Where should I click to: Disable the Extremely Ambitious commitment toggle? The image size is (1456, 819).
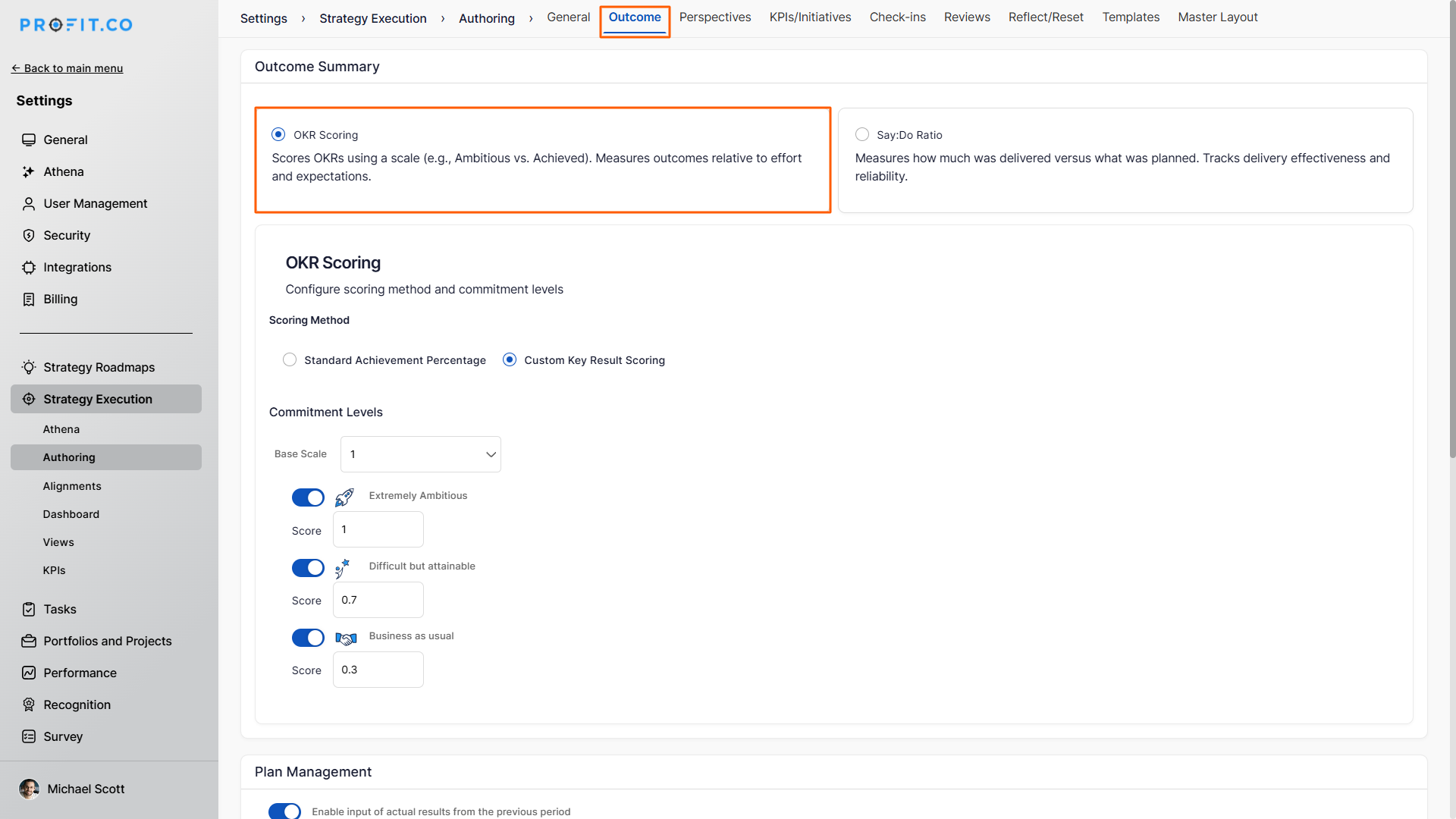pos(308,497)
